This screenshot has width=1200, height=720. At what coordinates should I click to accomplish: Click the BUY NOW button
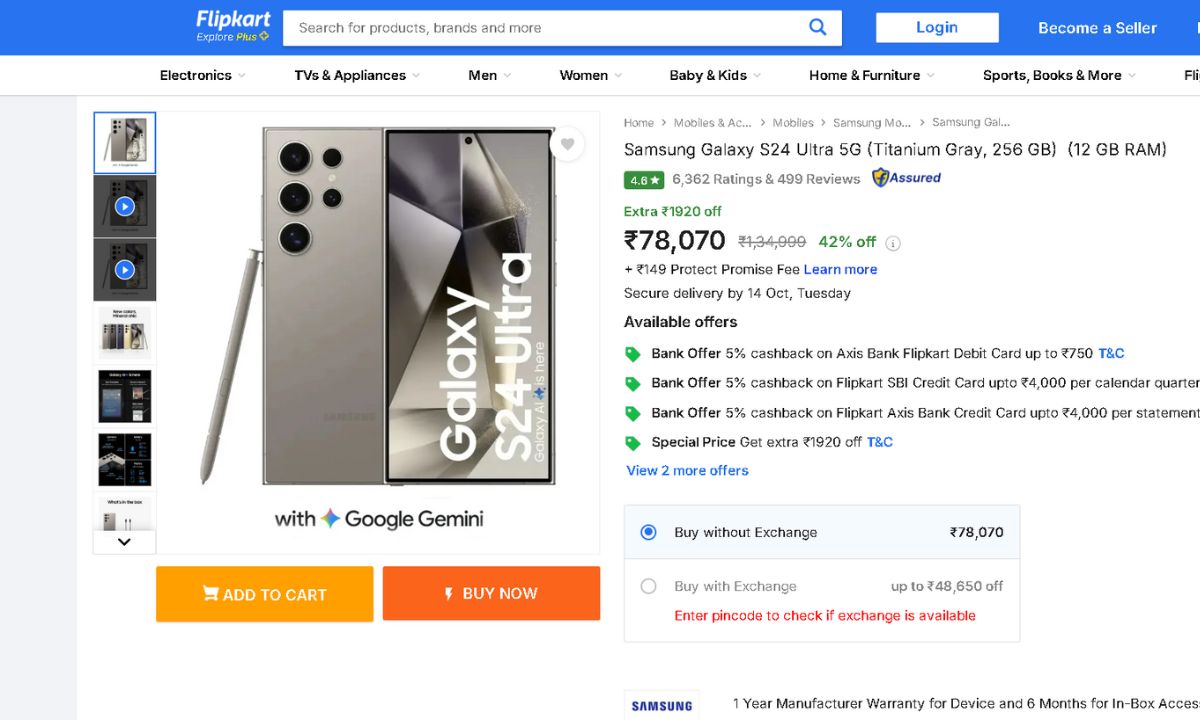click(491, 593)
